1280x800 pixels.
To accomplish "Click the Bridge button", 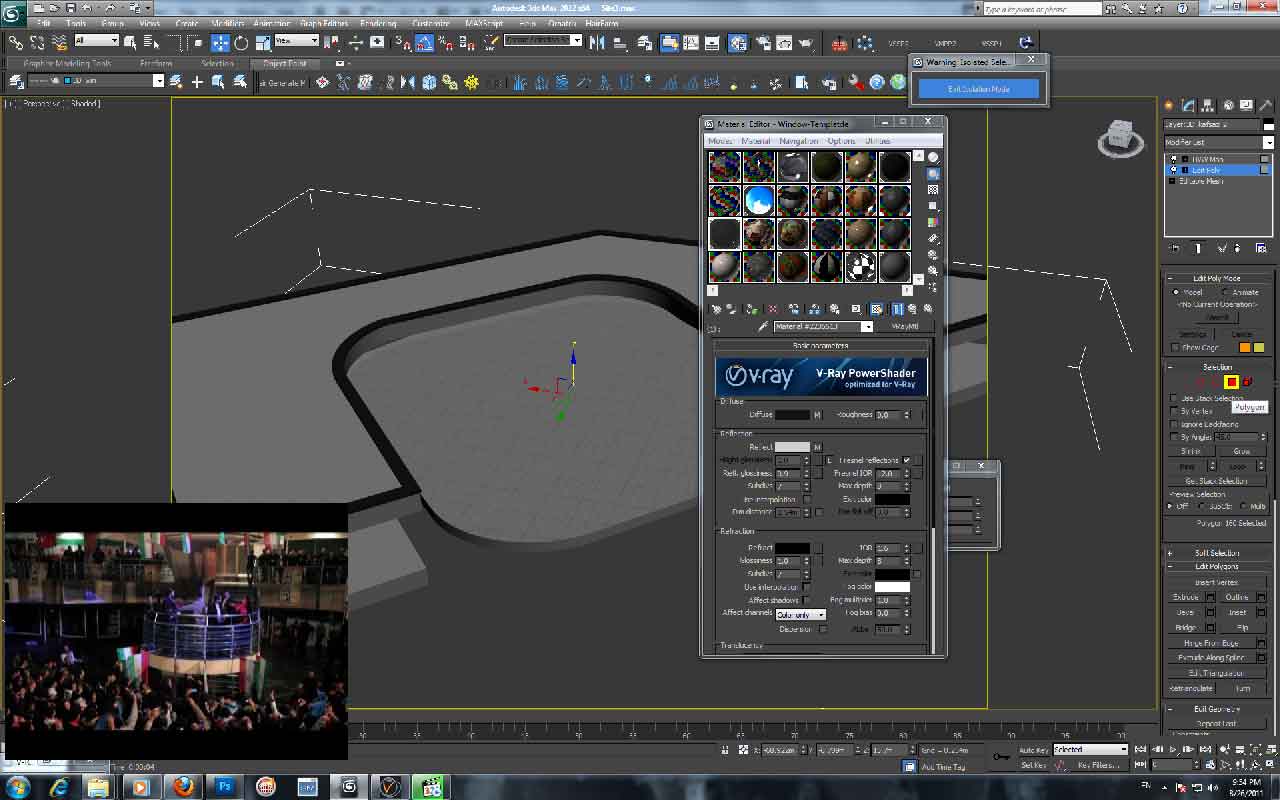I will tap(1185, 627).
